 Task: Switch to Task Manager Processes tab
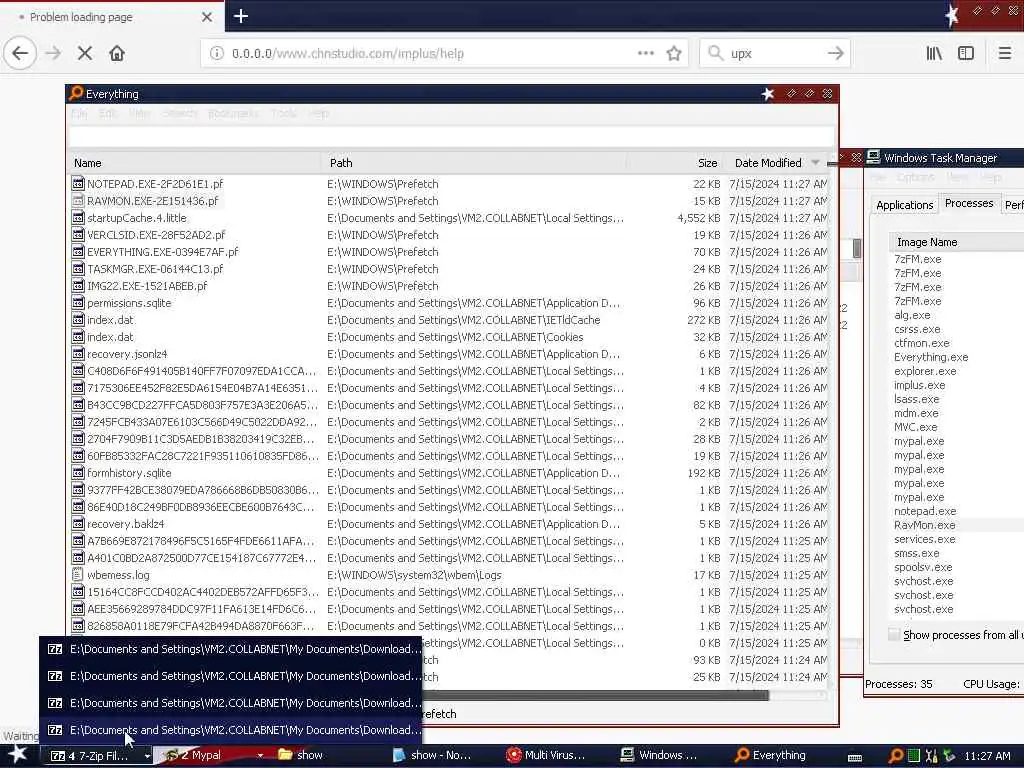coord(968,203)
